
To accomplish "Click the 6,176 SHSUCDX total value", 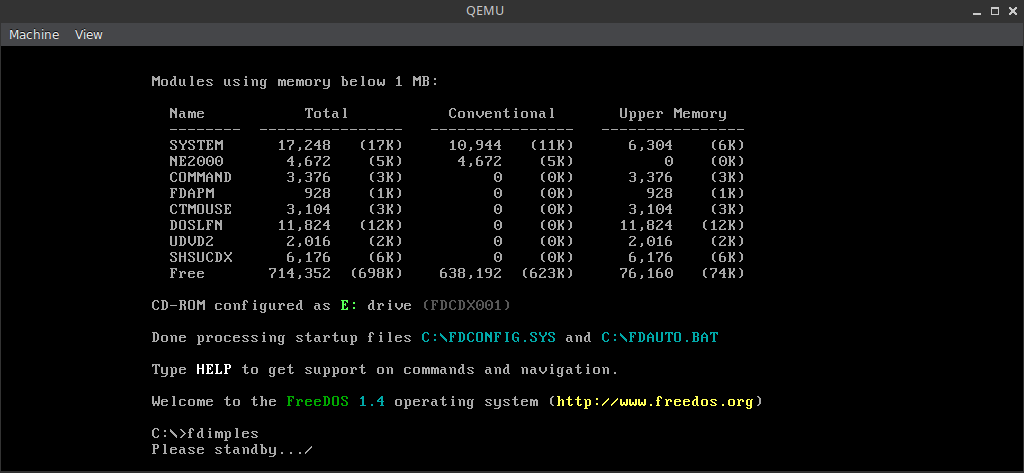I will coord(308,257).
